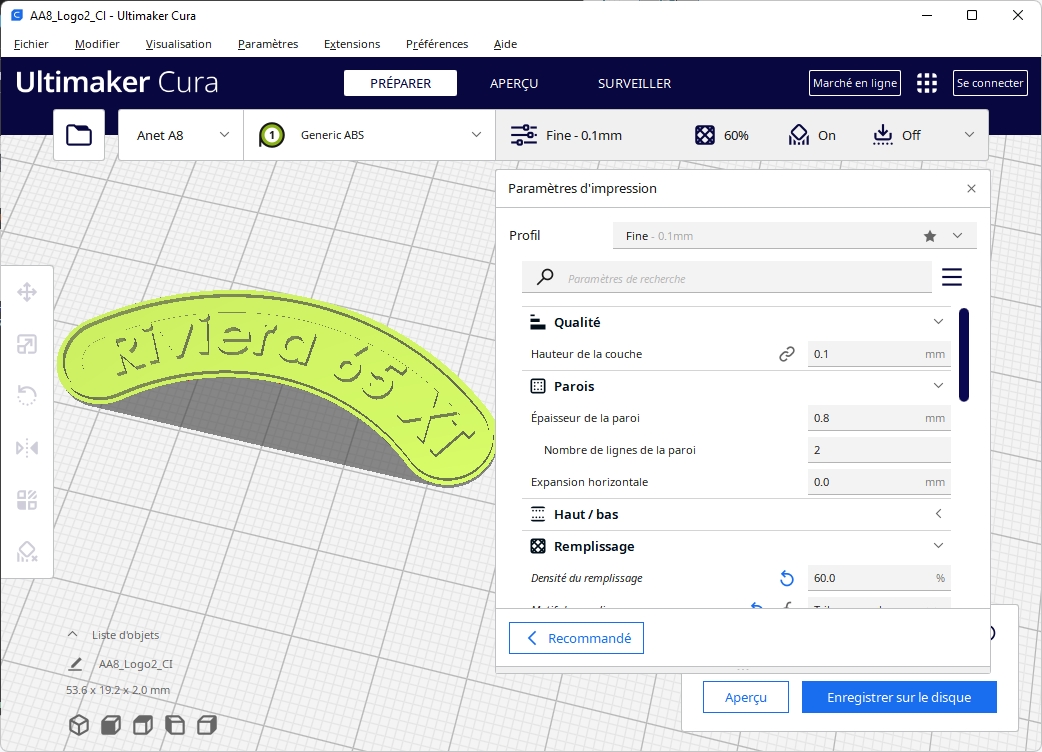Switch to the APERÇU tab
1042x752 pixels.
pyautogui.click(x=514, y=84)
